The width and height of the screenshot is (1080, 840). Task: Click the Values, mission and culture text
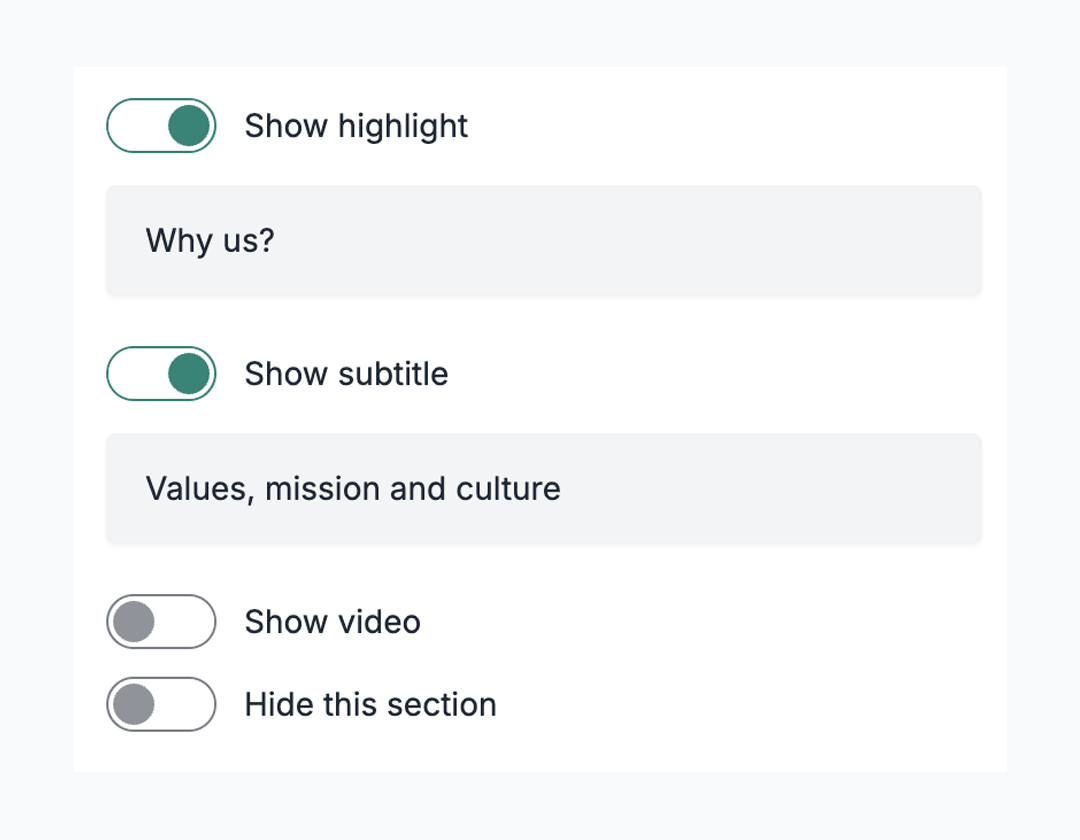[352, 488]
